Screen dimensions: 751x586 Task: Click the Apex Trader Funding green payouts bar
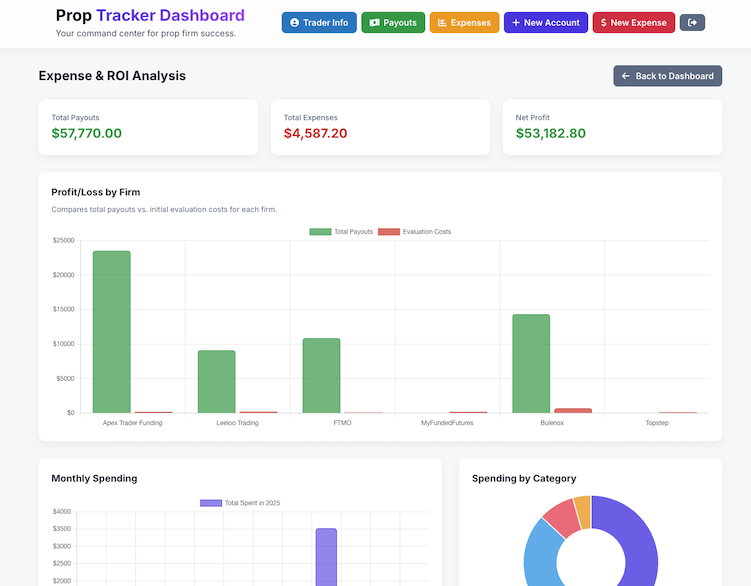pos(111,331)
